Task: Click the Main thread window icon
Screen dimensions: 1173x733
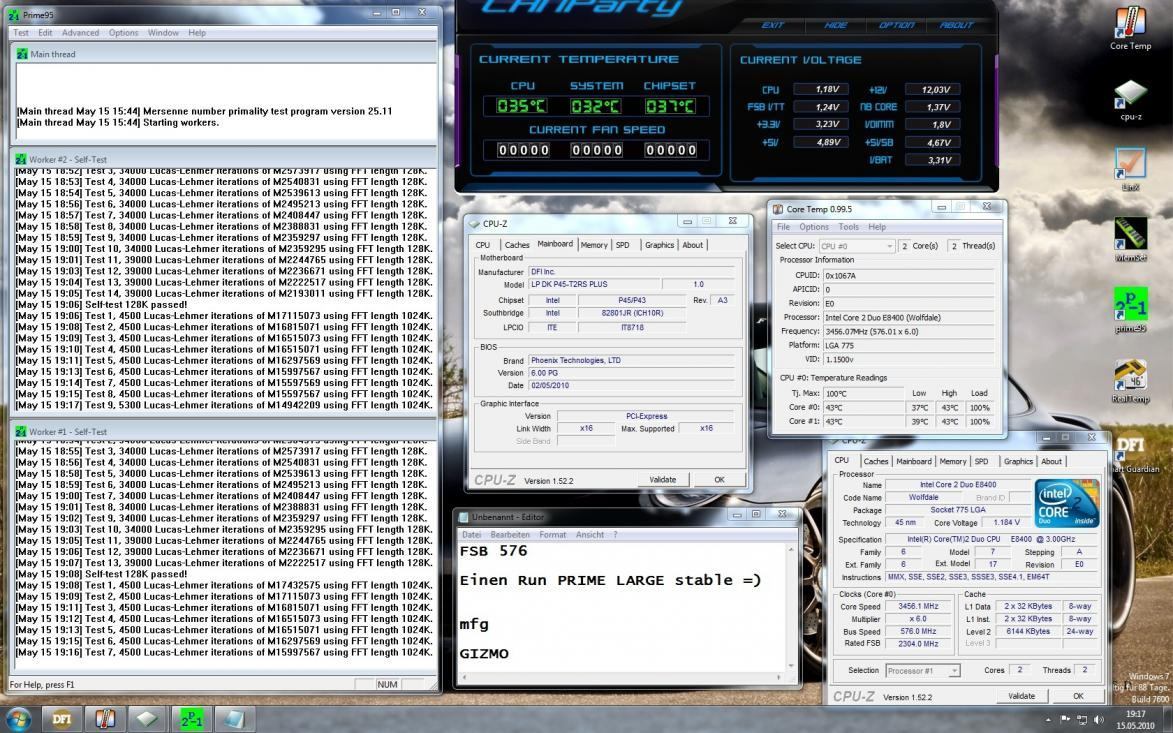Action: click(x=22, y=54)
